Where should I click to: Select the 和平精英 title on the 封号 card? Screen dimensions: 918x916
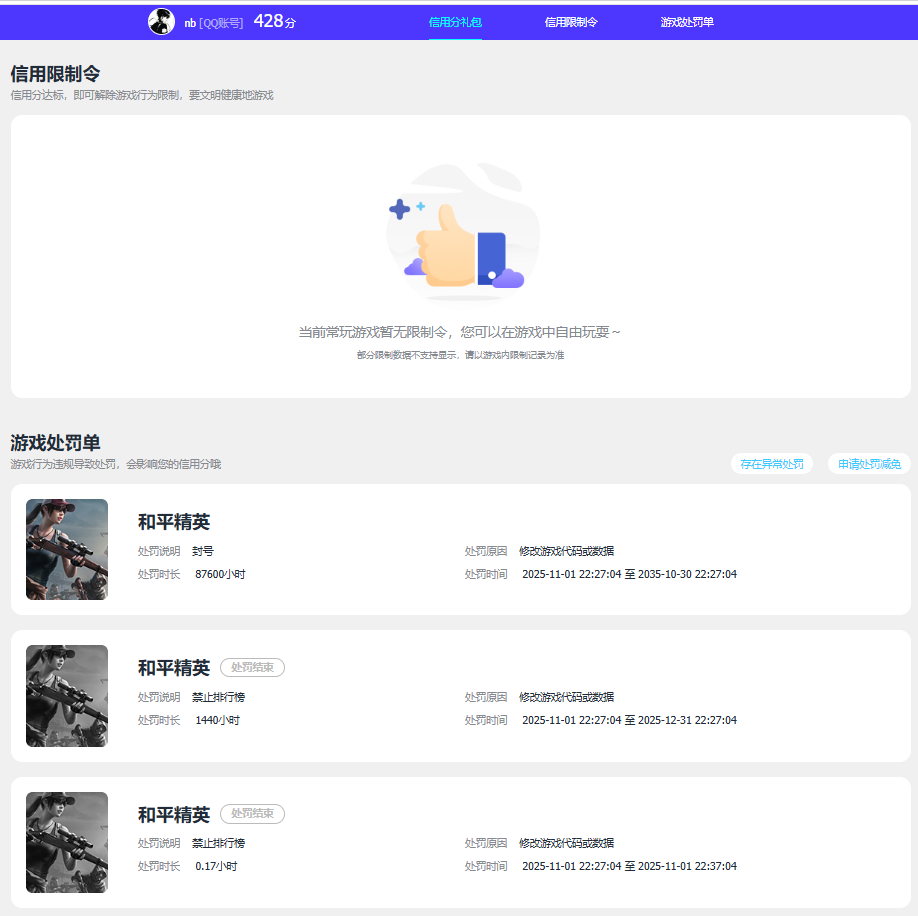click(x=174, y=522)
